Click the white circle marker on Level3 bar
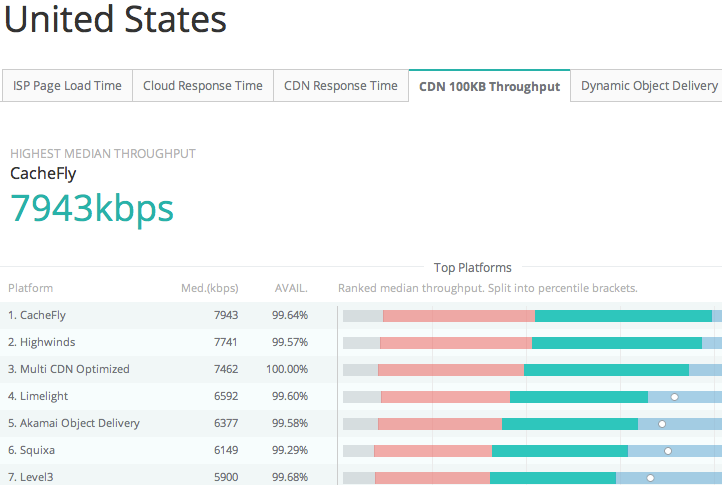This screenshot has width=722, height=485. click(x=650, y=478)
